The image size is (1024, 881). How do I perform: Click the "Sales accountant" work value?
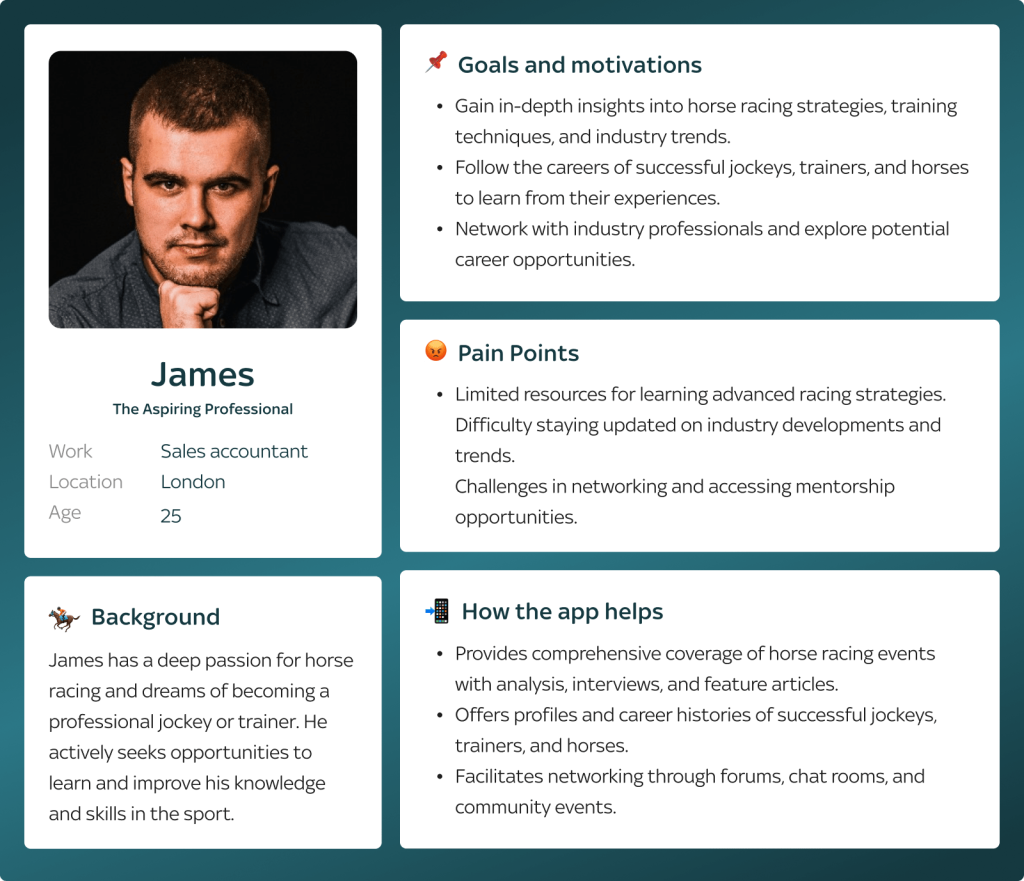234,451
